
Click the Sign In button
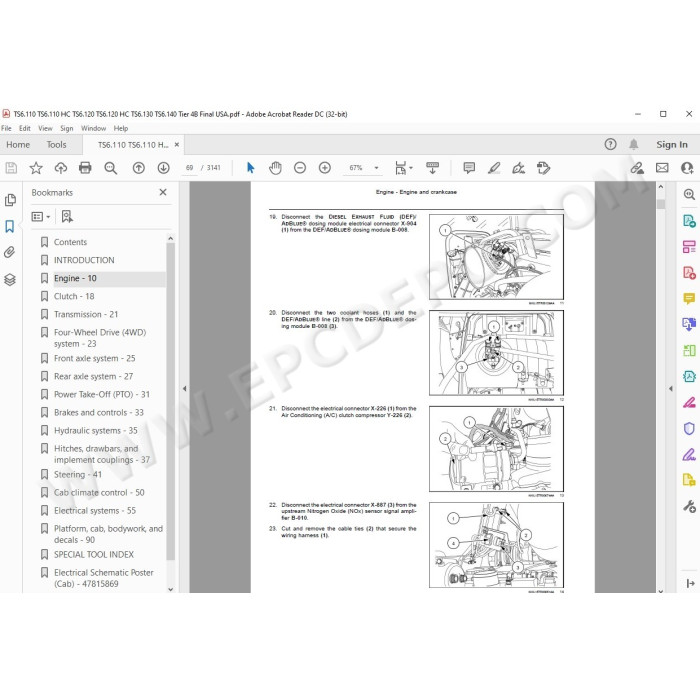(671, 144)
